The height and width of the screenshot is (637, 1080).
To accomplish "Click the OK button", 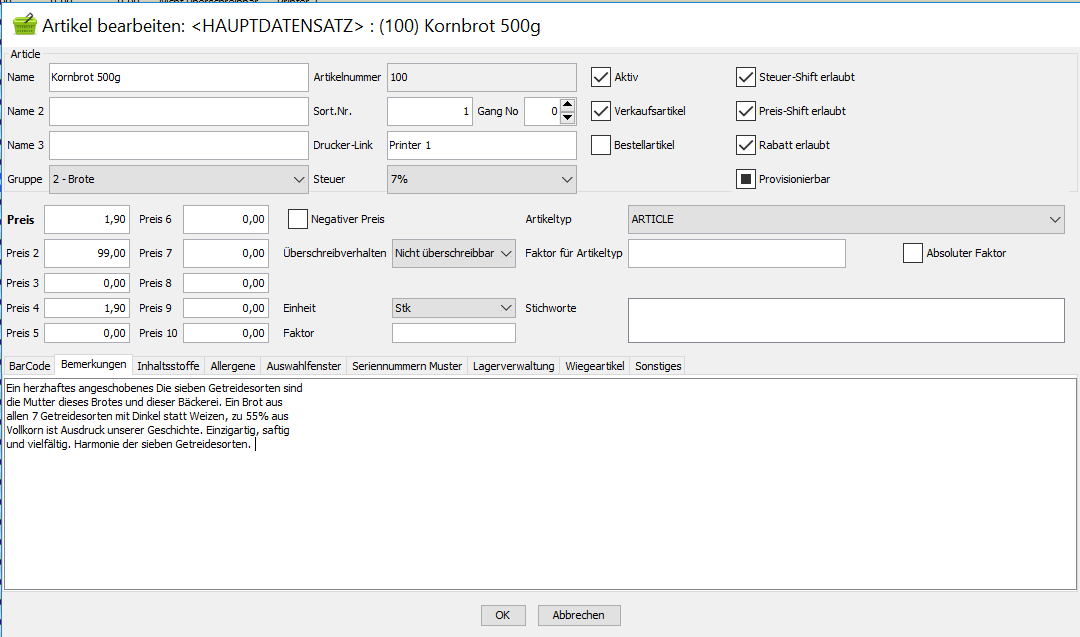I will [x=503, y=615].
